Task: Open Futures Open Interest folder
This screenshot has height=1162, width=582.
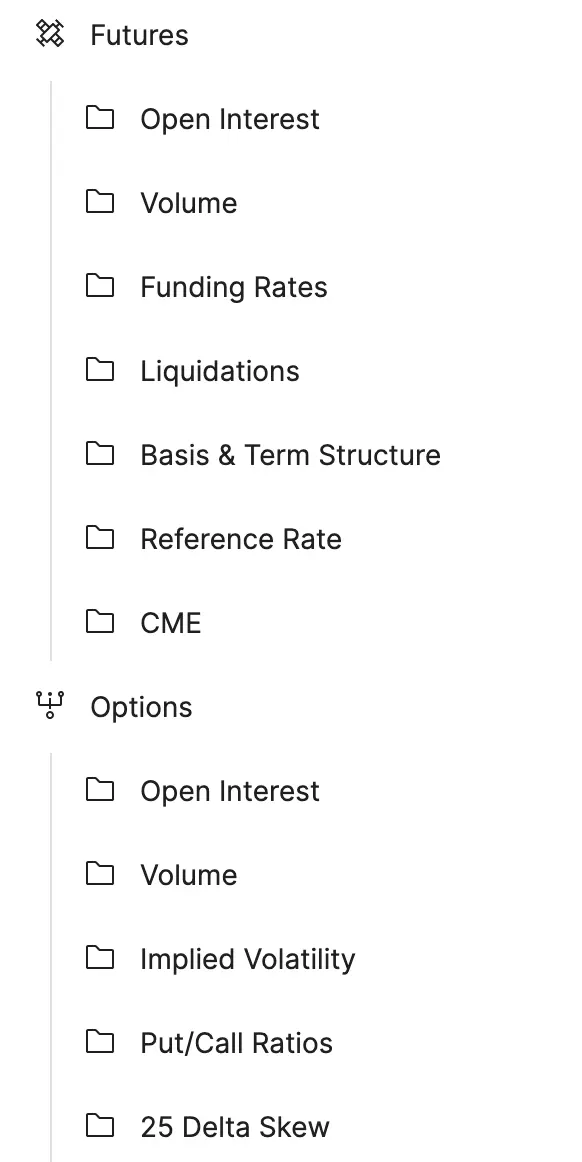Action: 230,119
